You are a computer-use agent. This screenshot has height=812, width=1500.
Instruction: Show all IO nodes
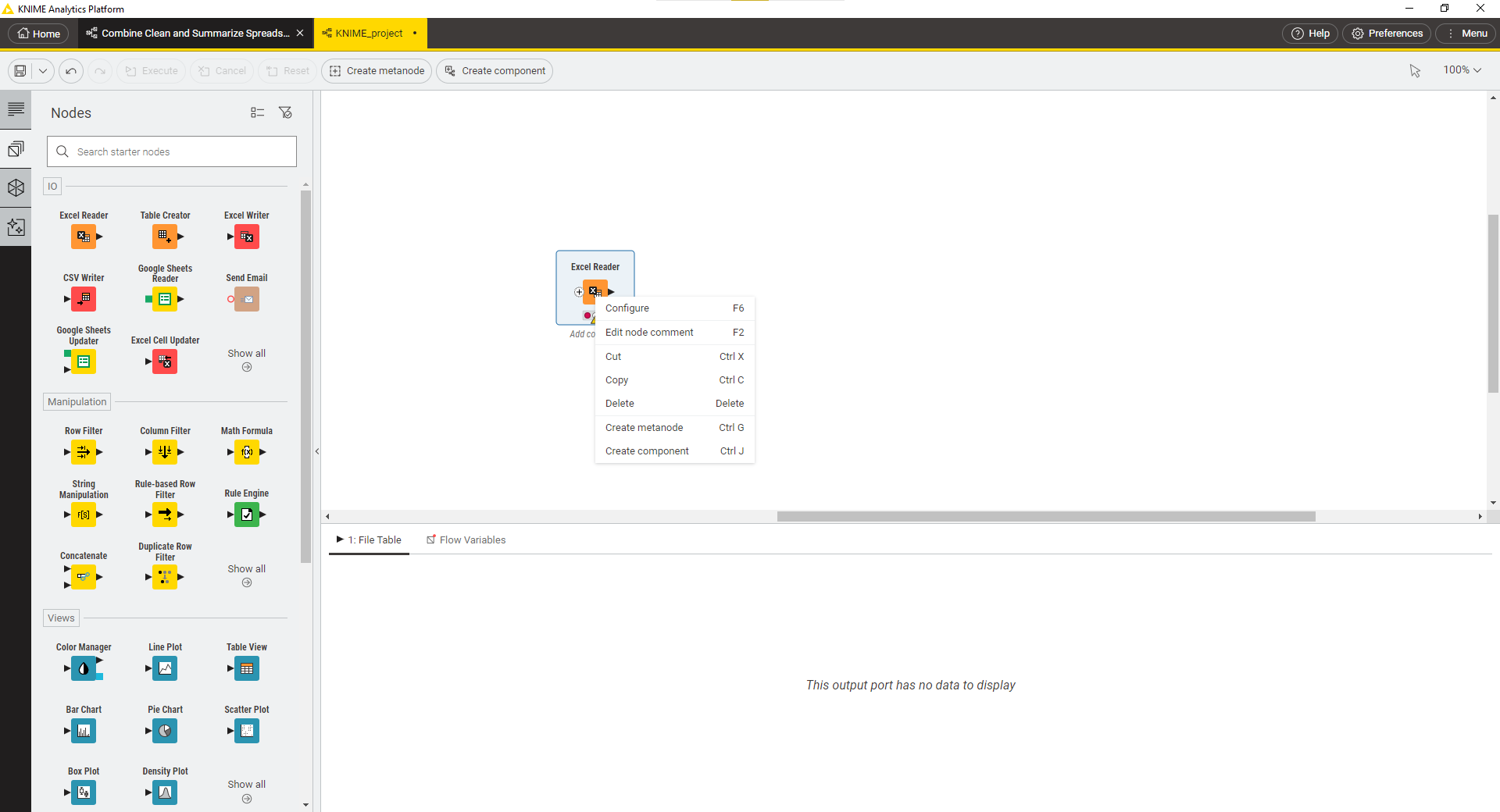coord(247,360)
